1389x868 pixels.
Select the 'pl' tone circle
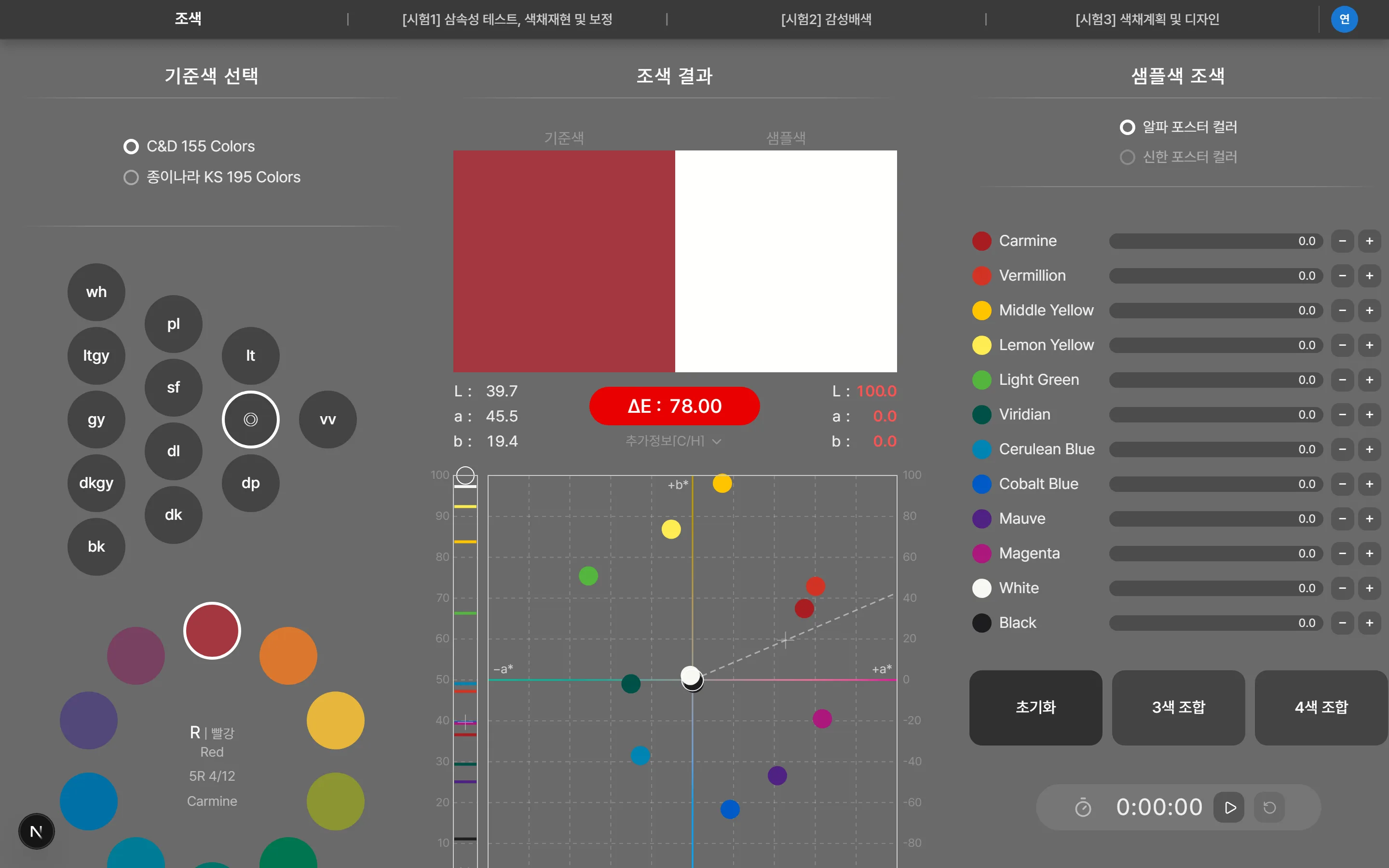coord(173,324)
